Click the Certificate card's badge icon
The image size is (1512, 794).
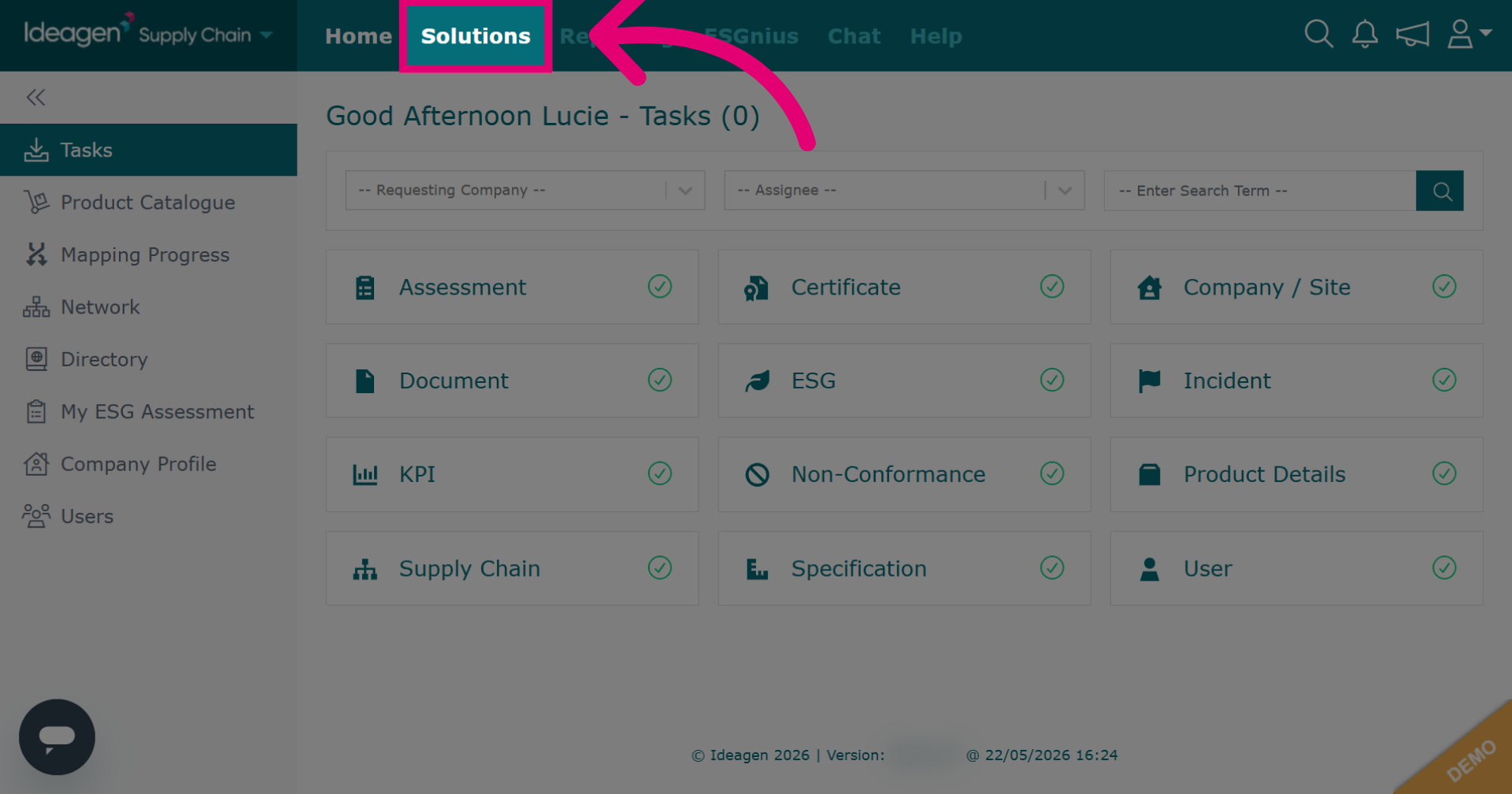(x=756, y=288)
